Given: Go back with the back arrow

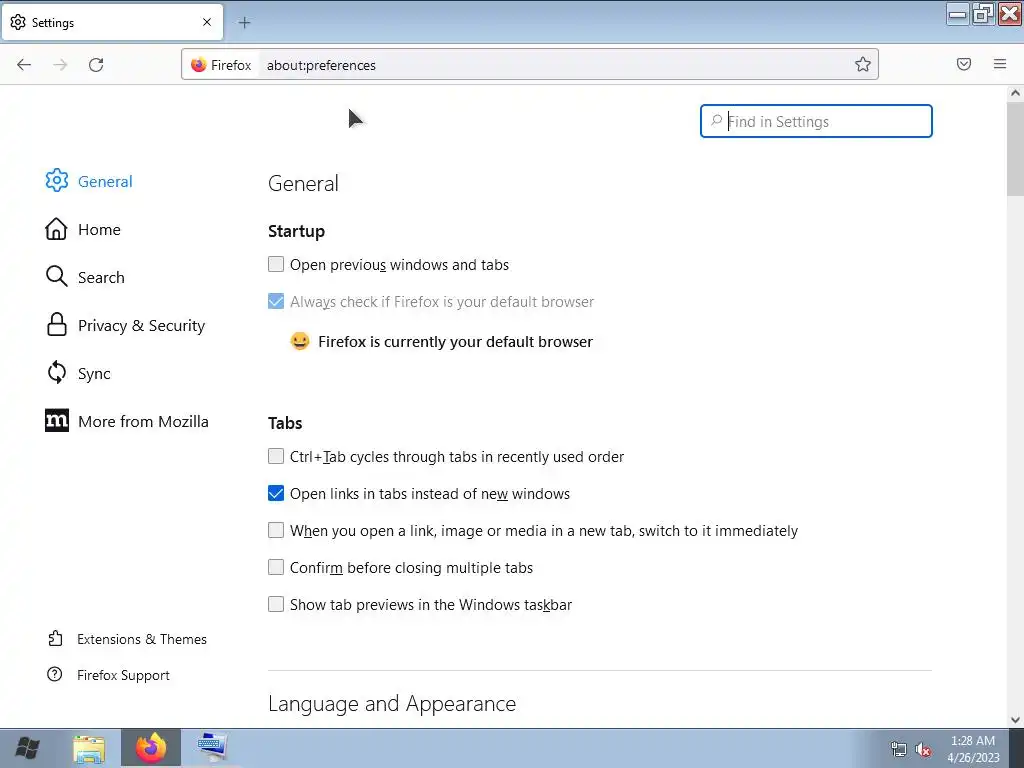Looking at the screenshot, I should (x=24, y=65).
